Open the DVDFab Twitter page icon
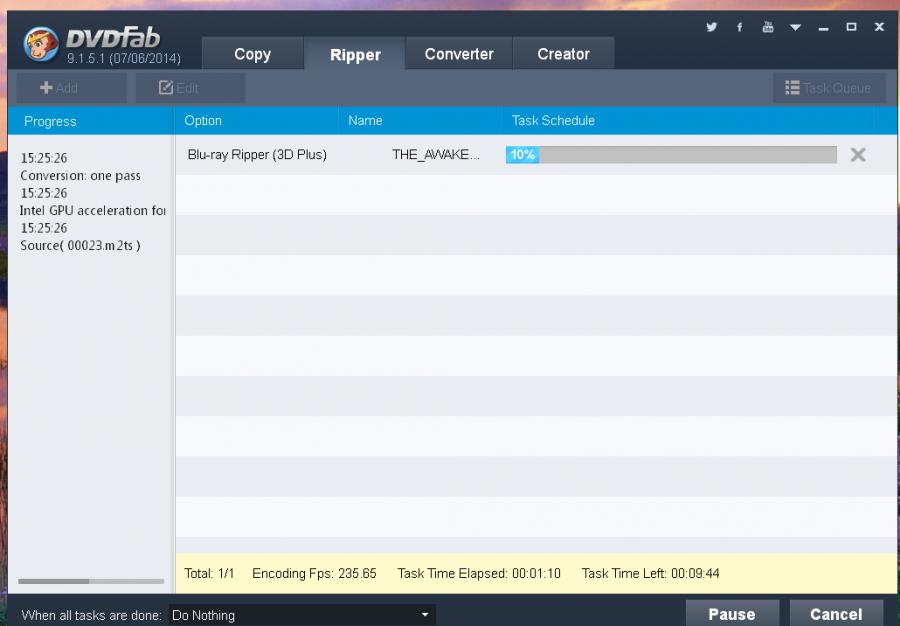Screen dimensions: 900x626 coord(712,27)
